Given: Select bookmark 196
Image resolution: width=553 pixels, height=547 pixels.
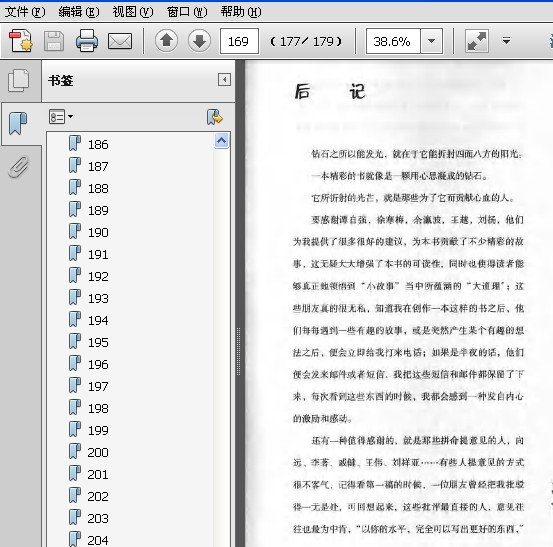Looking at the screenshot, I should point(98,365).
